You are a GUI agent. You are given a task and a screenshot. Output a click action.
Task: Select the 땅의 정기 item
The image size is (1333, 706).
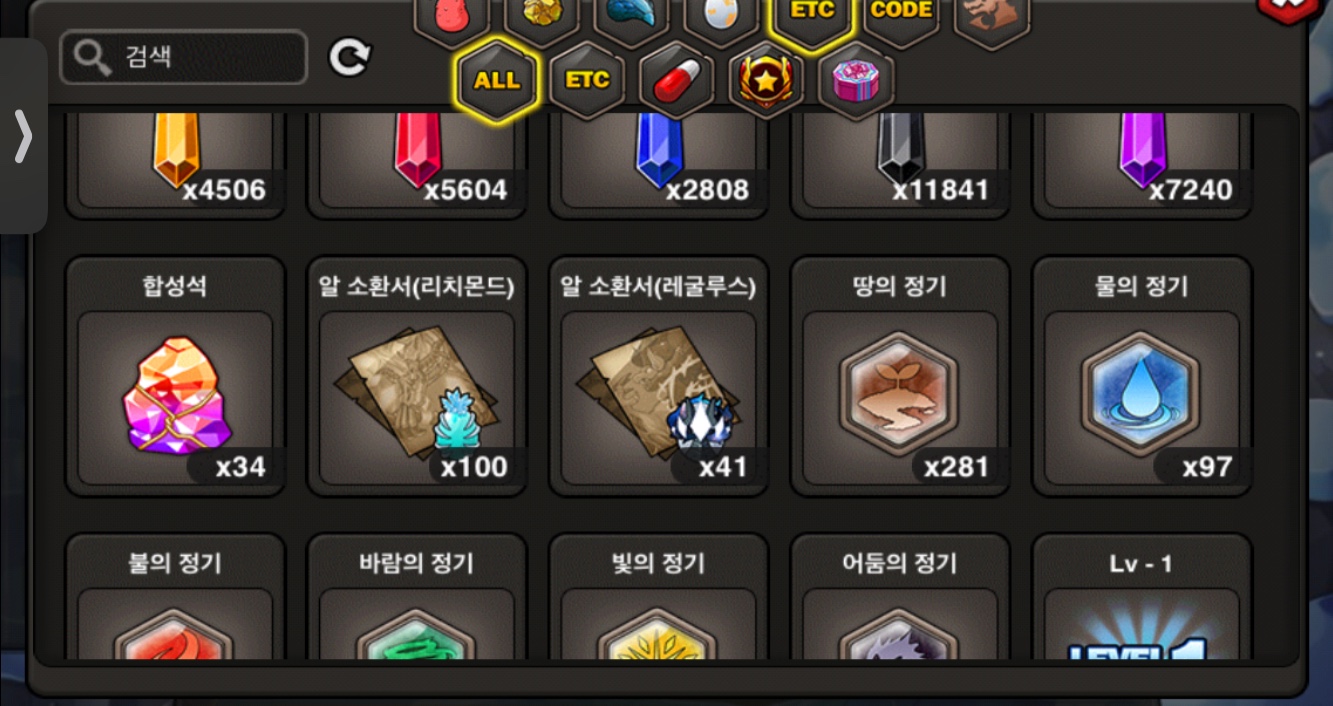(x=901, y=376)
